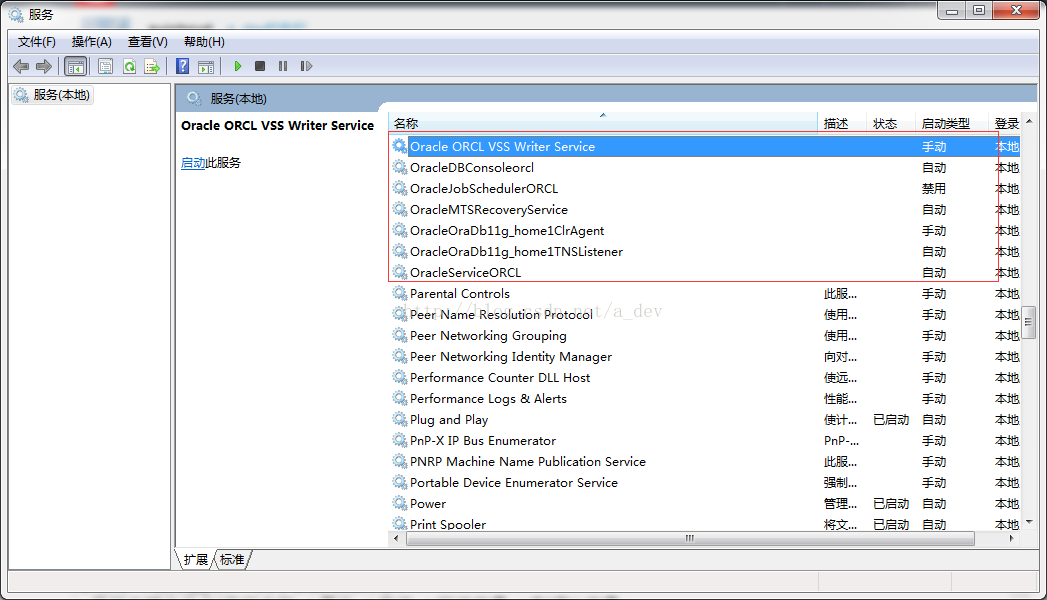Click the gear icon beside OracleServiceORCL
The image size is (1047, 600).
399,272
